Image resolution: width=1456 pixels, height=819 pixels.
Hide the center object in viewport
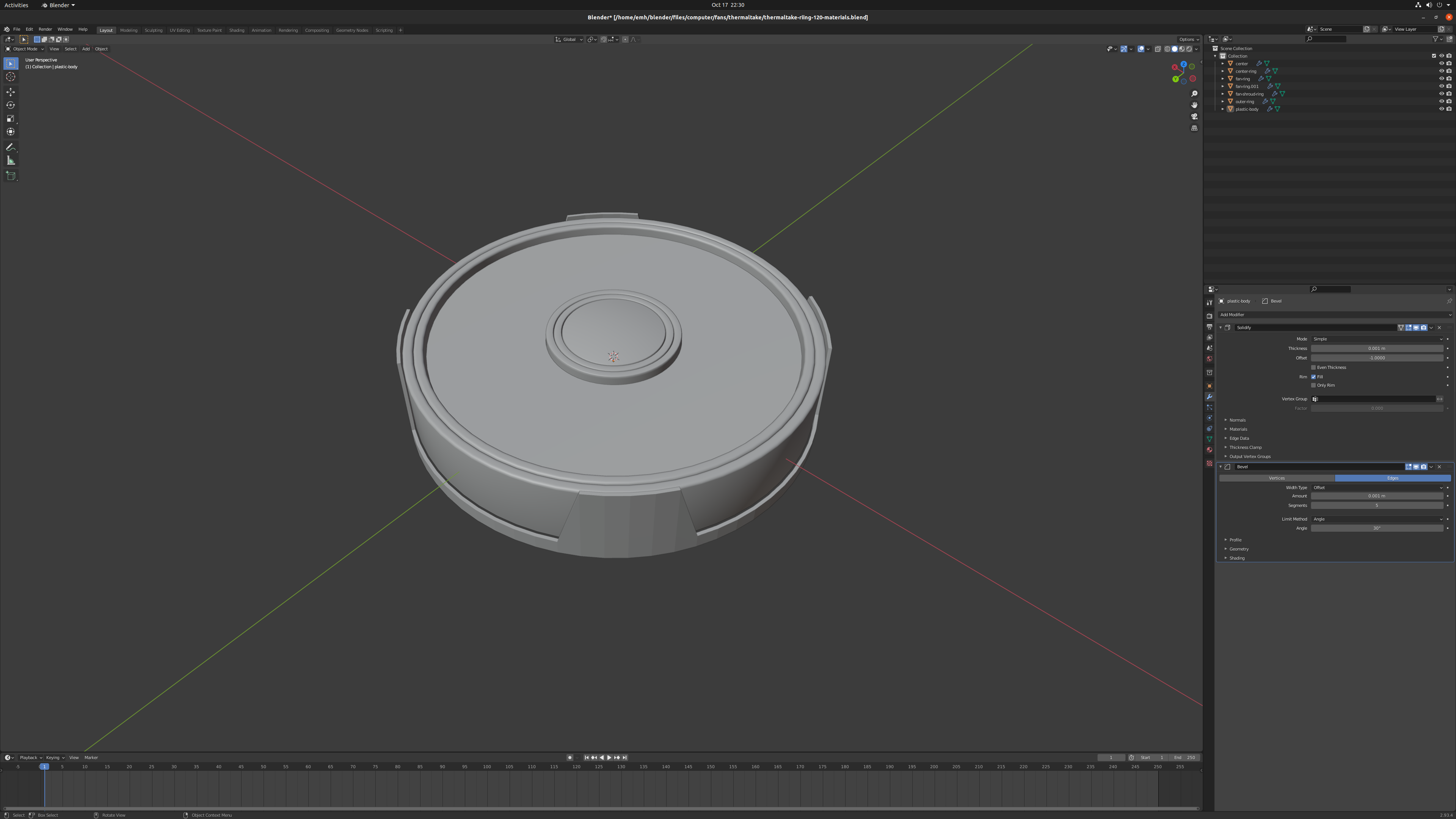(x=1441, y=64)
